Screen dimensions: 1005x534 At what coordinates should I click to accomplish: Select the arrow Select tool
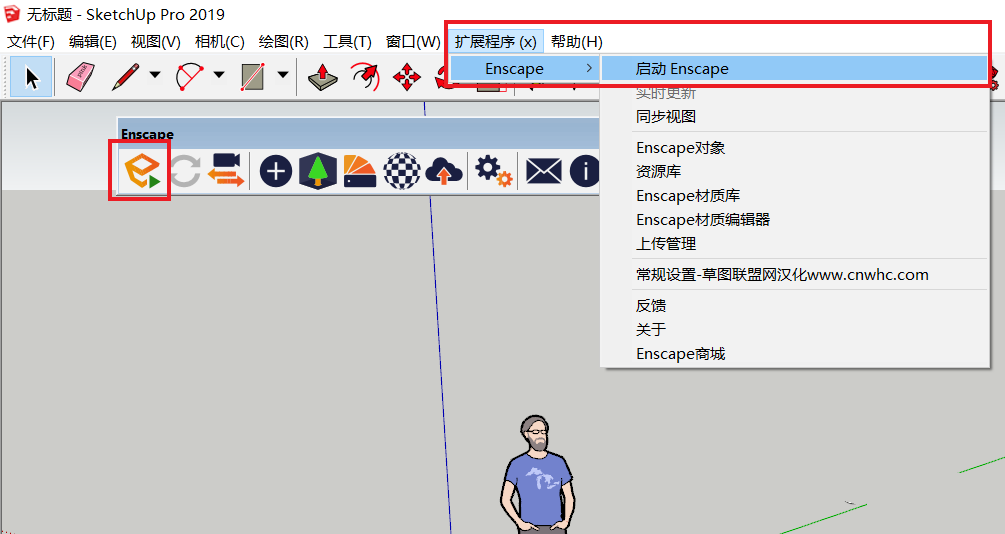[31, 77]
